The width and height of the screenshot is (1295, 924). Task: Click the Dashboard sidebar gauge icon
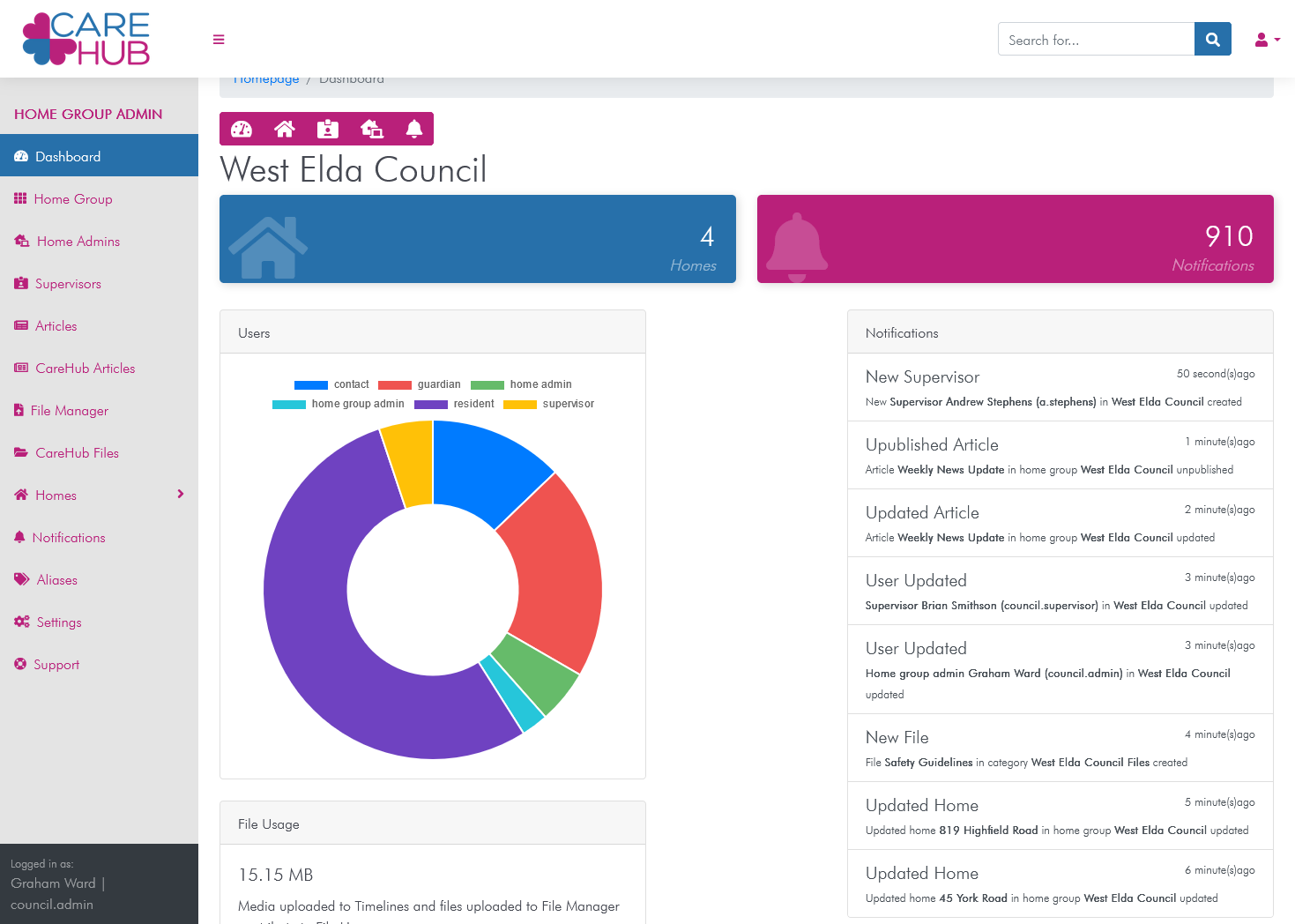point(21,156)
